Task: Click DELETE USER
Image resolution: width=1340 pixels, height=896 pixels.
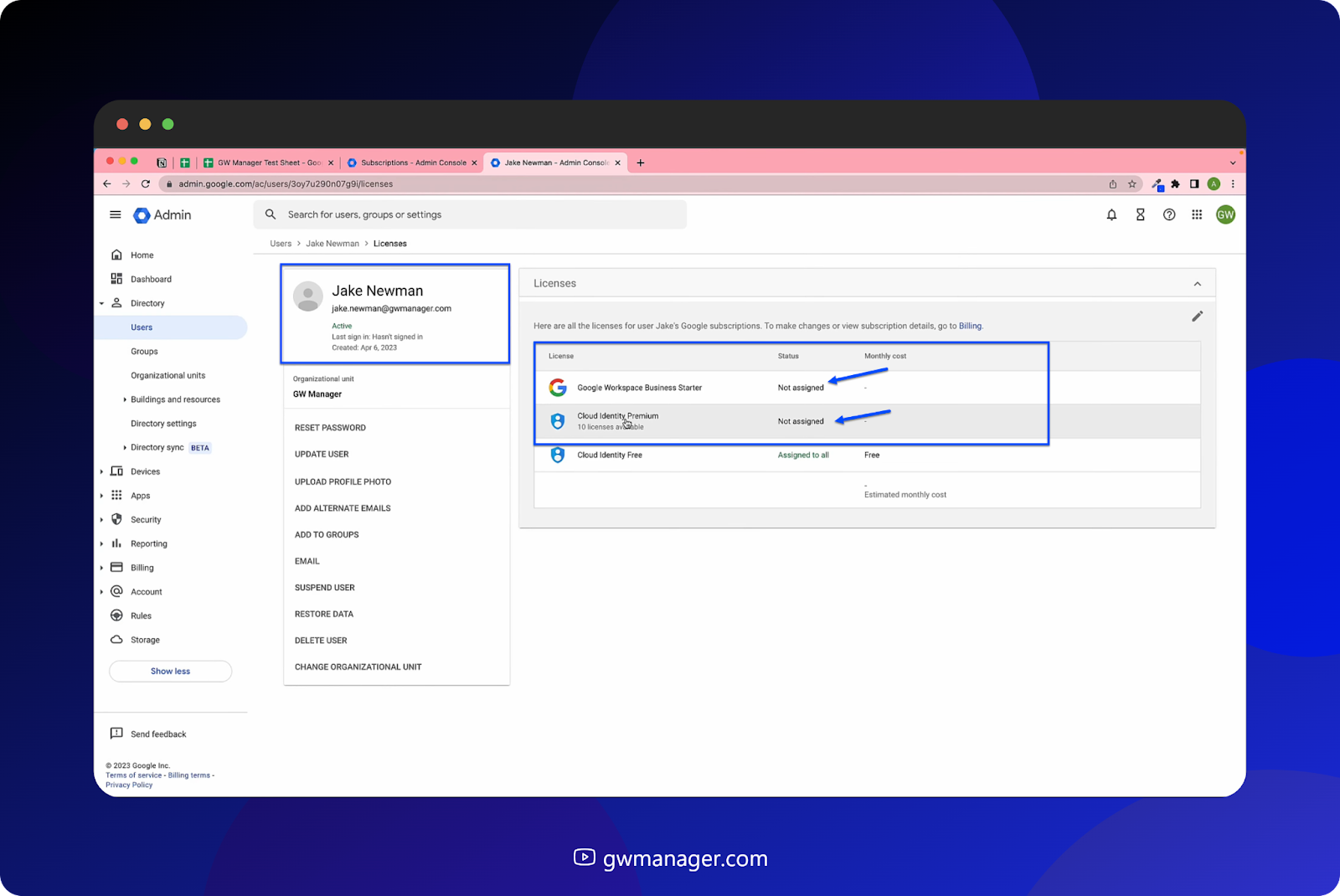Action: click(321, 641)
